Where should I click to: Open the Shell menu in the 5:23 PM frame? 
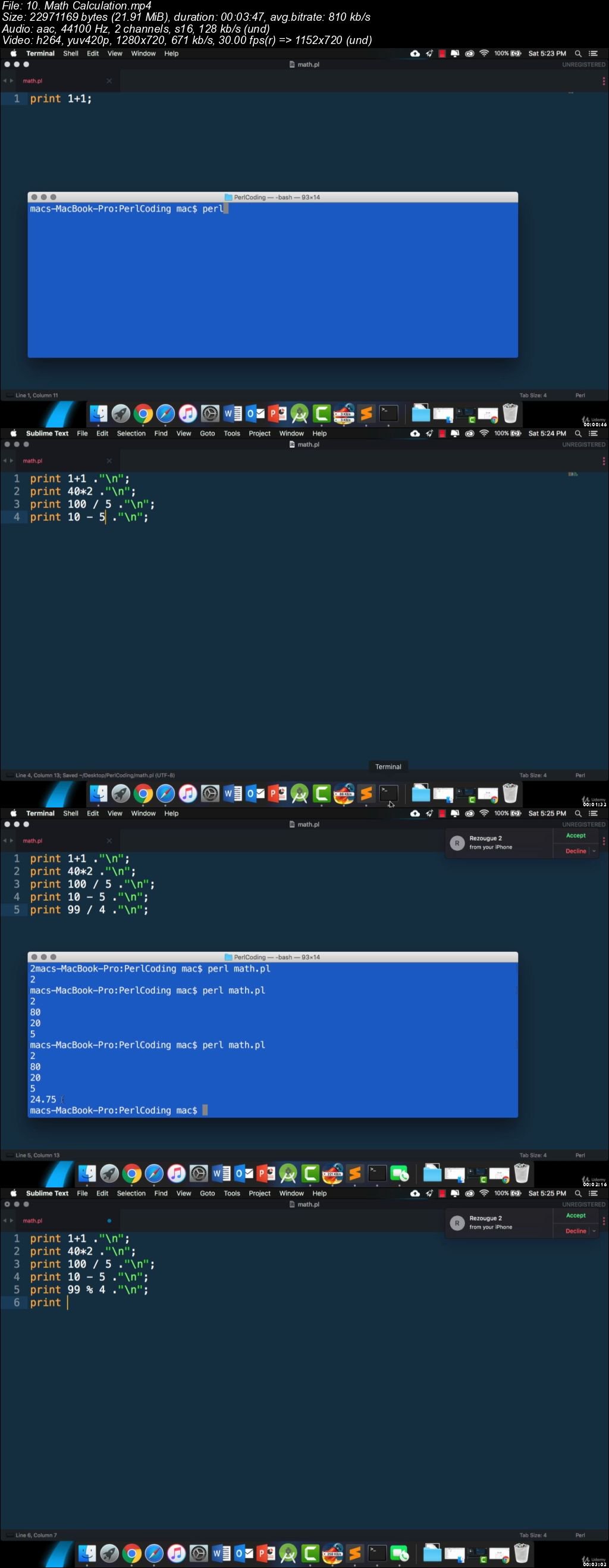pos(71,54)
